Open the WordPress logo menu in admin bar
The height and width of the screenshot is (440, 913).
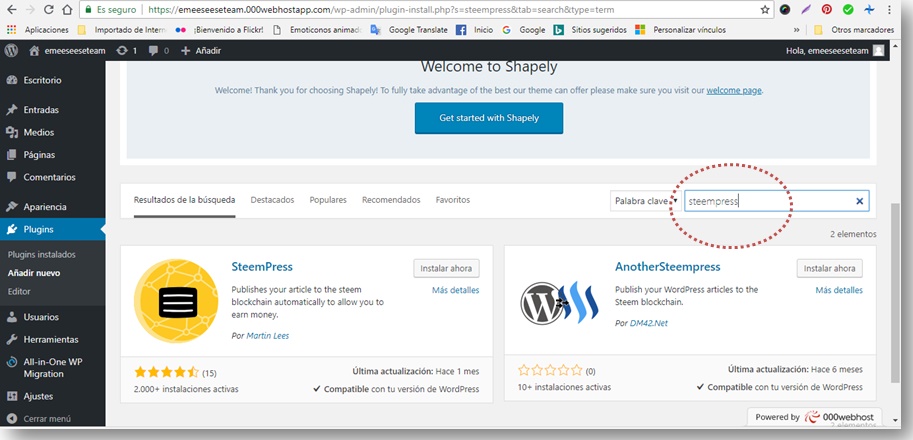click(x=11, y=51)
